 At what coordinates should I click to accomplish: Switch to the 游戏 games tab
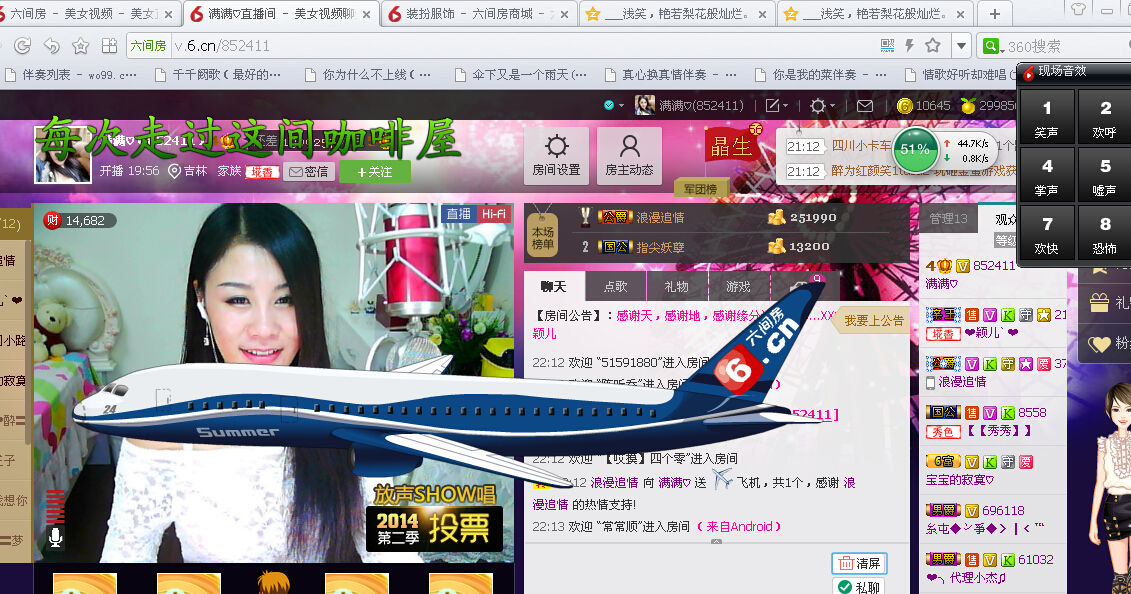tap(739, 287)
